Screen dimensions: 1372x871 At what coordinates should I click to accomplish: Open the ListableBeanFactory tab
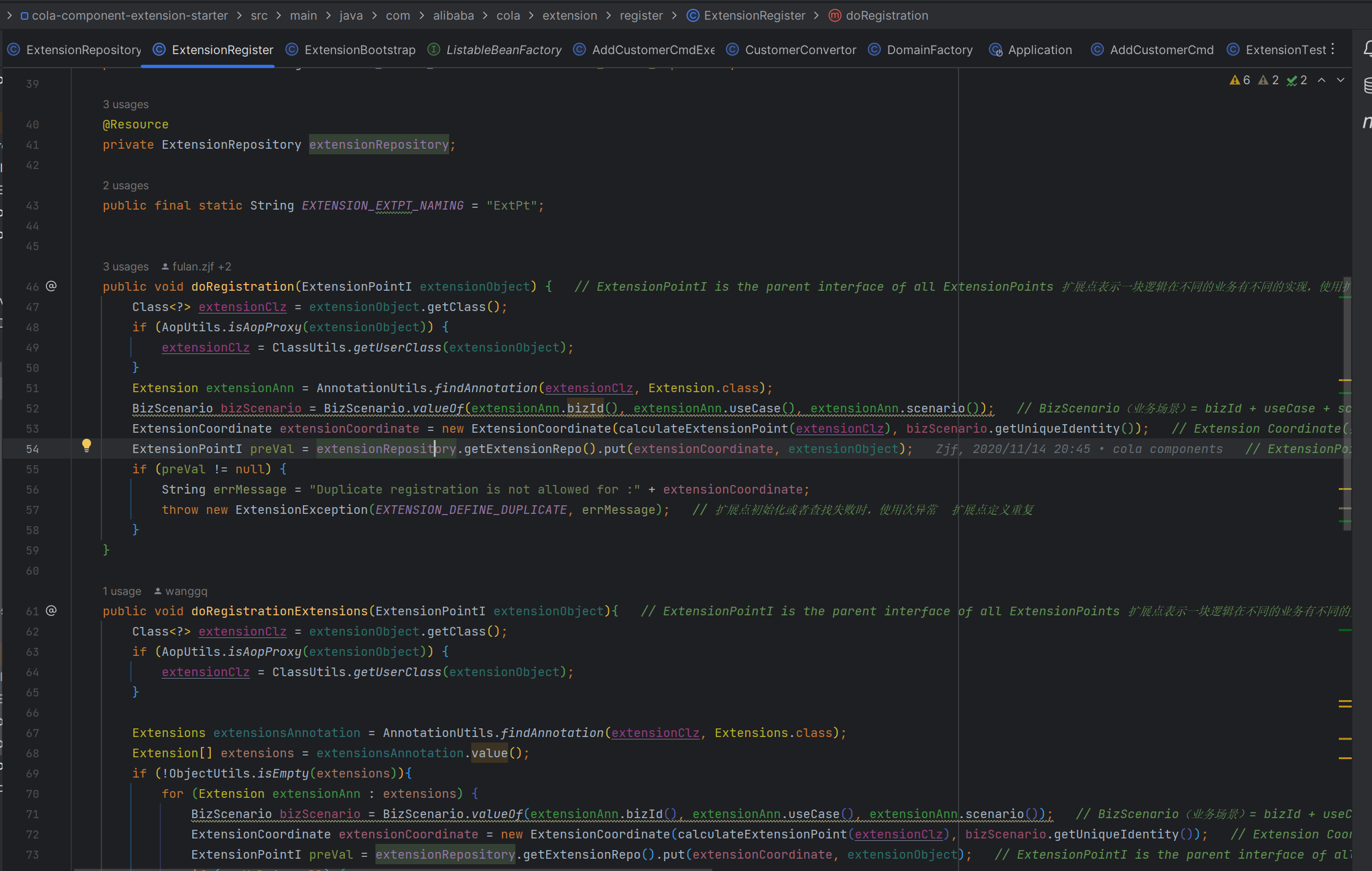click(495, 50)
